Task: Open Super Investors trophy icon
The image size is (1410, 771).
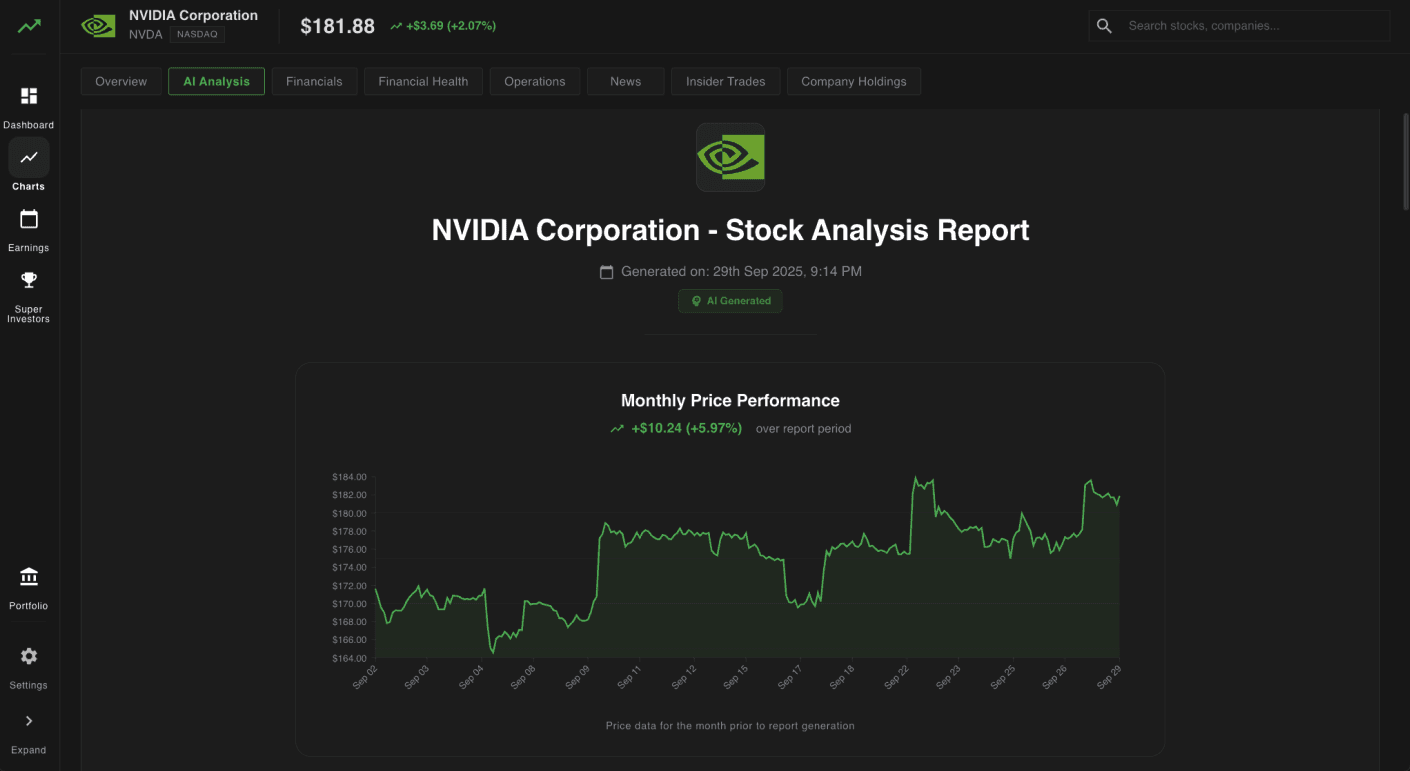Action: (x=29, y=280)
